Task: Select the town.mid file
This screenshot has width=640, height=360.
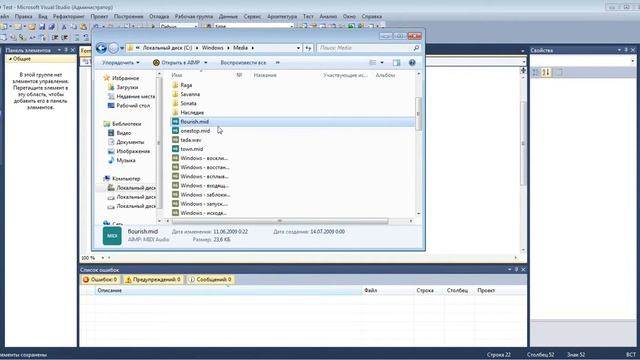Action: 192,149
